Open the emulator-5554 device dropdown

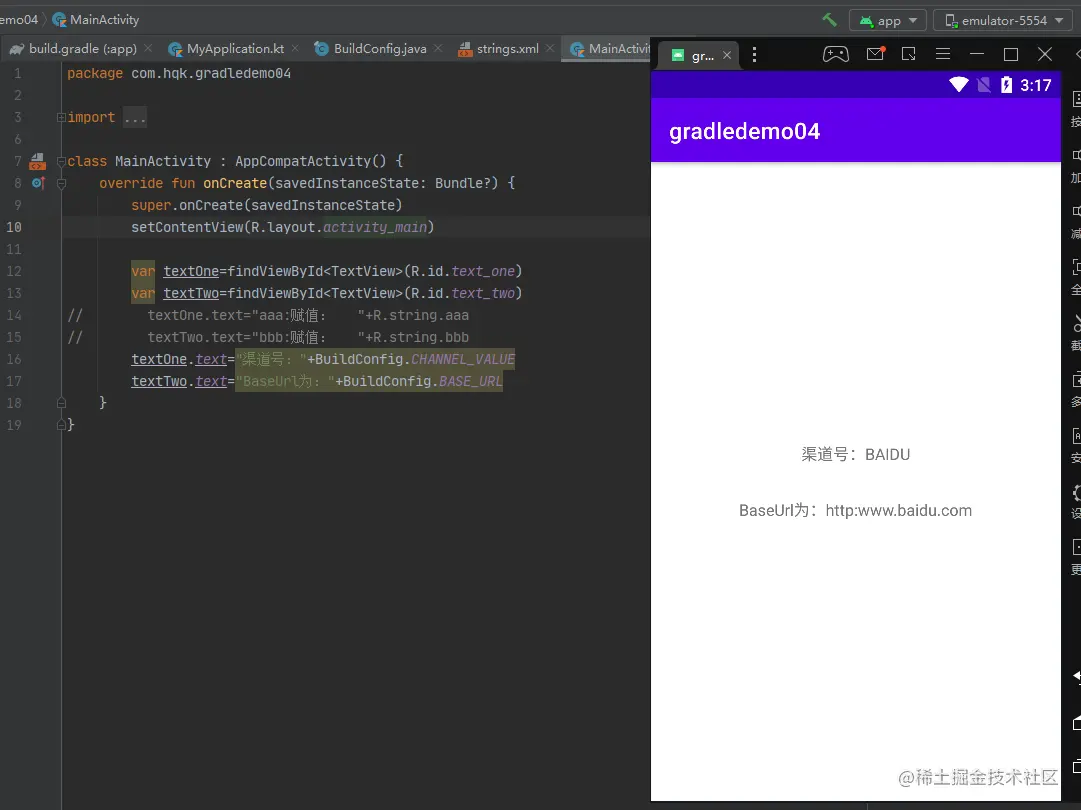coord(1003,21)
